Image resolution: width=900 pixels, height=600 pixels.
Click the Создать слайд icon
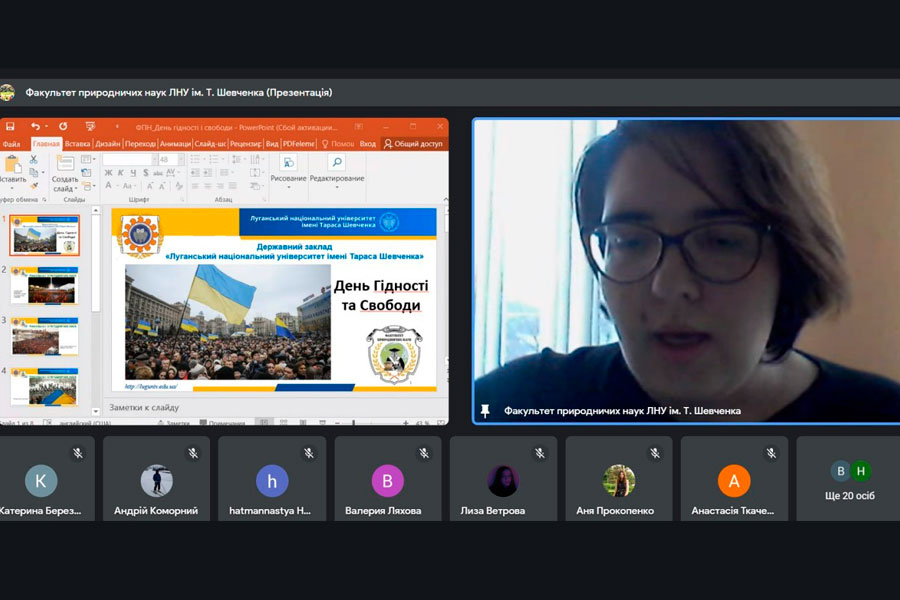[x=65, y=164]
